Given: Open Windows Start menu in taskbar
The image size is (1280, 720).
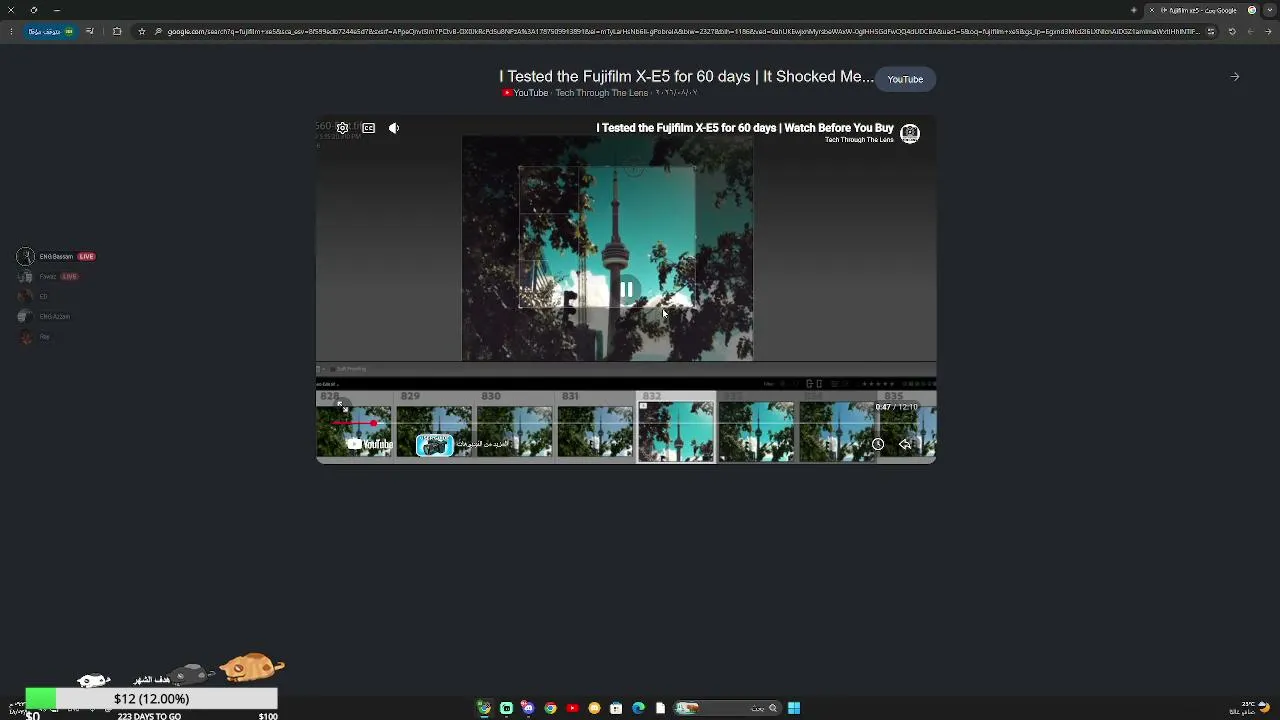Looking at the screenshot, I should tap(794, 708).
